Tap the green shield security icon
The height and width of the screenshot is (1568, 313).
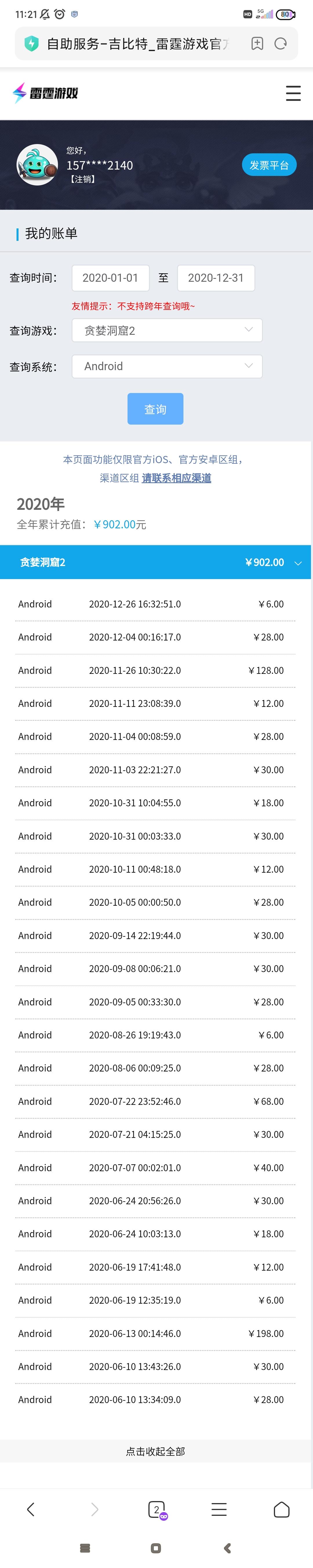click(x=31, y=43)
